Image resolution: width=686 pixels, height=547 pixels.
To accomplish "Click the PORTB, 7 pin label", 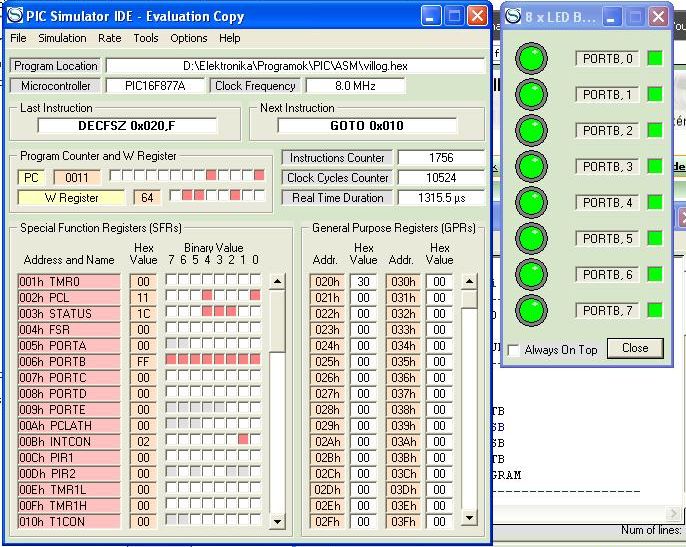I will (607, 311).
